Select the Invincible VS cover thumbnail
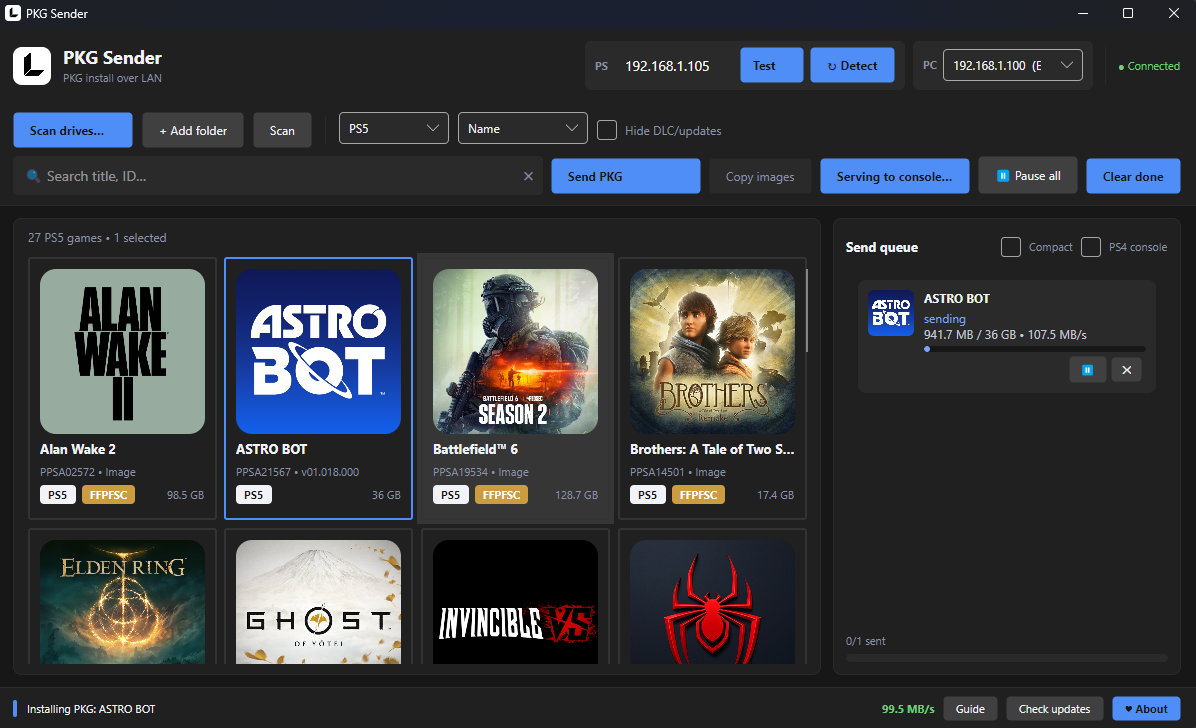Image resolution: width=1196 pixels, height=728 pixels. pos(516,602)
